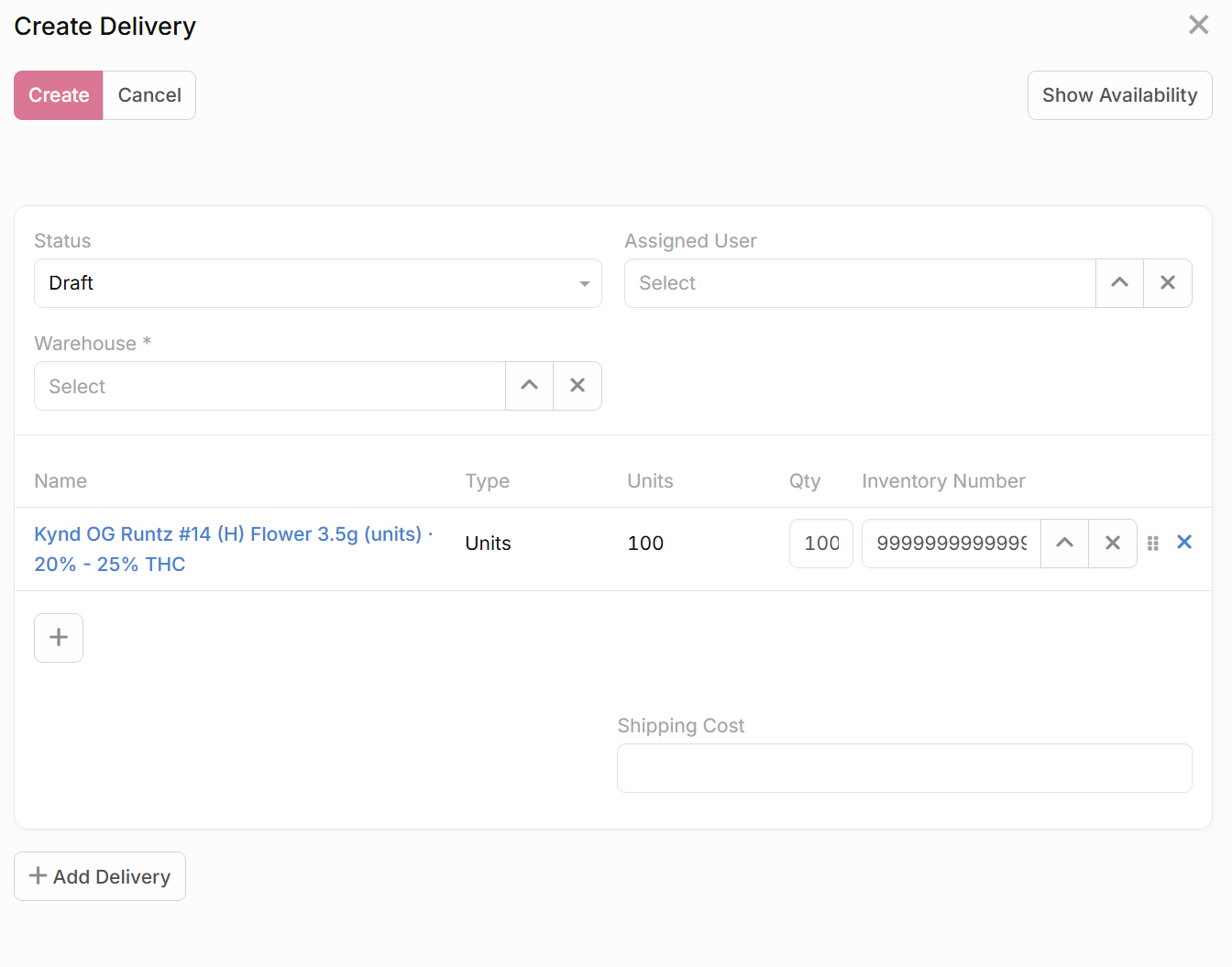Screen dimensions: 1232x967
Task: Clear the Assigned User selection
Action: tap(1167, 283)
